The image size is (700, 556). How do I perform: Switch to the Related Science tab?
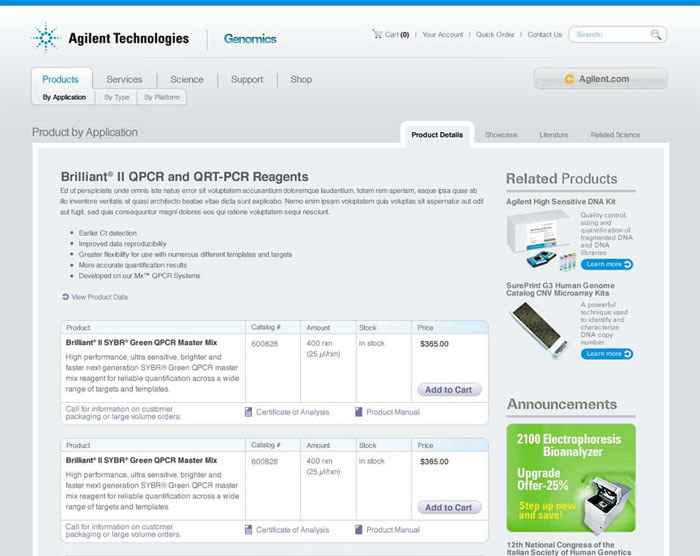[x=615, y=134]
